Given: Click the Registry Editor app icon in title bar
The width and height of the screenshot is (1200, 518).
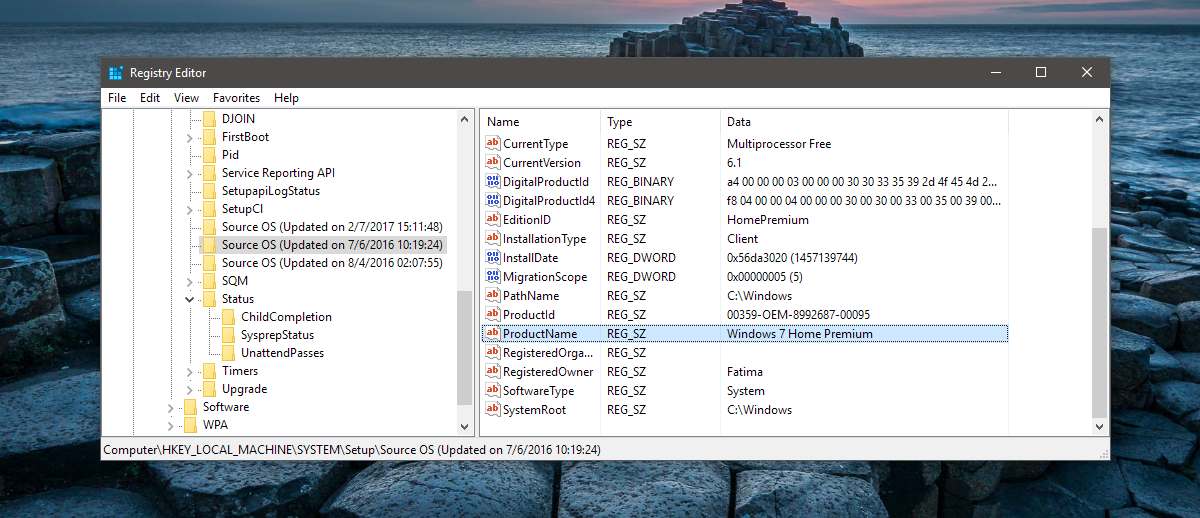Looking at the screenshot, I should pyautogui.click(x=116, y=73).
